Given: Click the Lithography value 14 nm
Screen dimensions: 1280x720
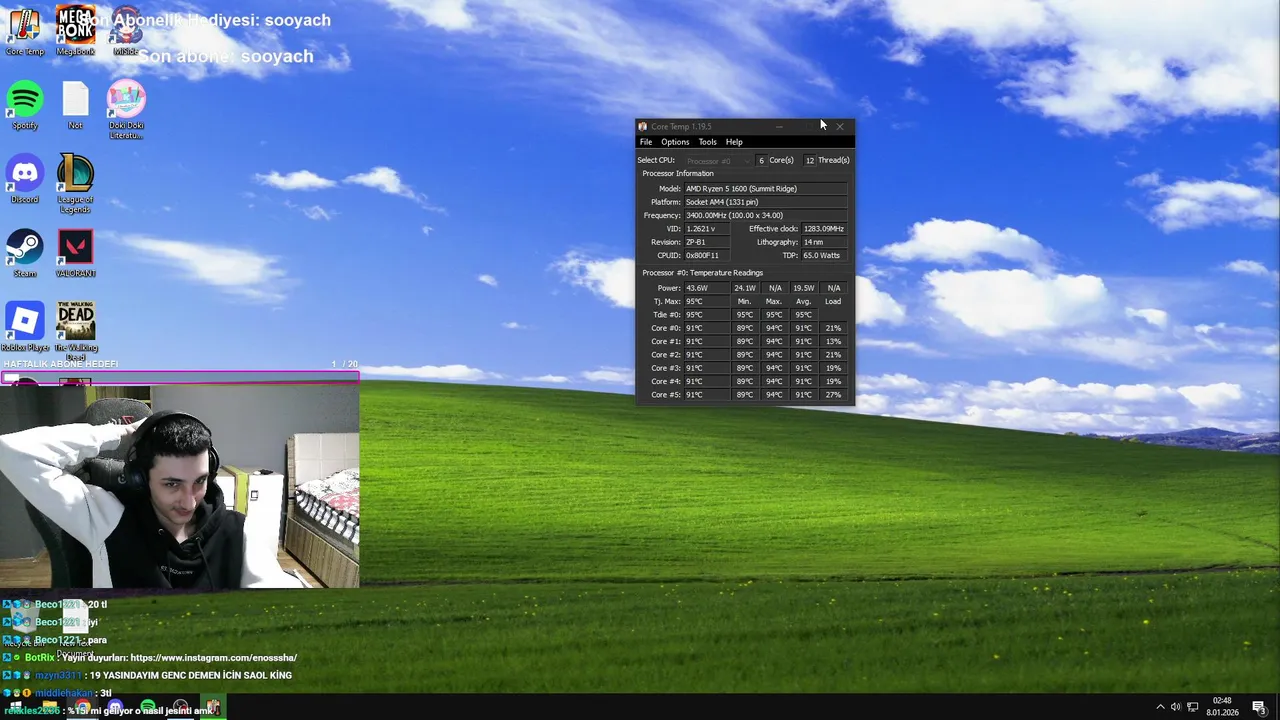Looking at the screenshot, I should (825, 242).
